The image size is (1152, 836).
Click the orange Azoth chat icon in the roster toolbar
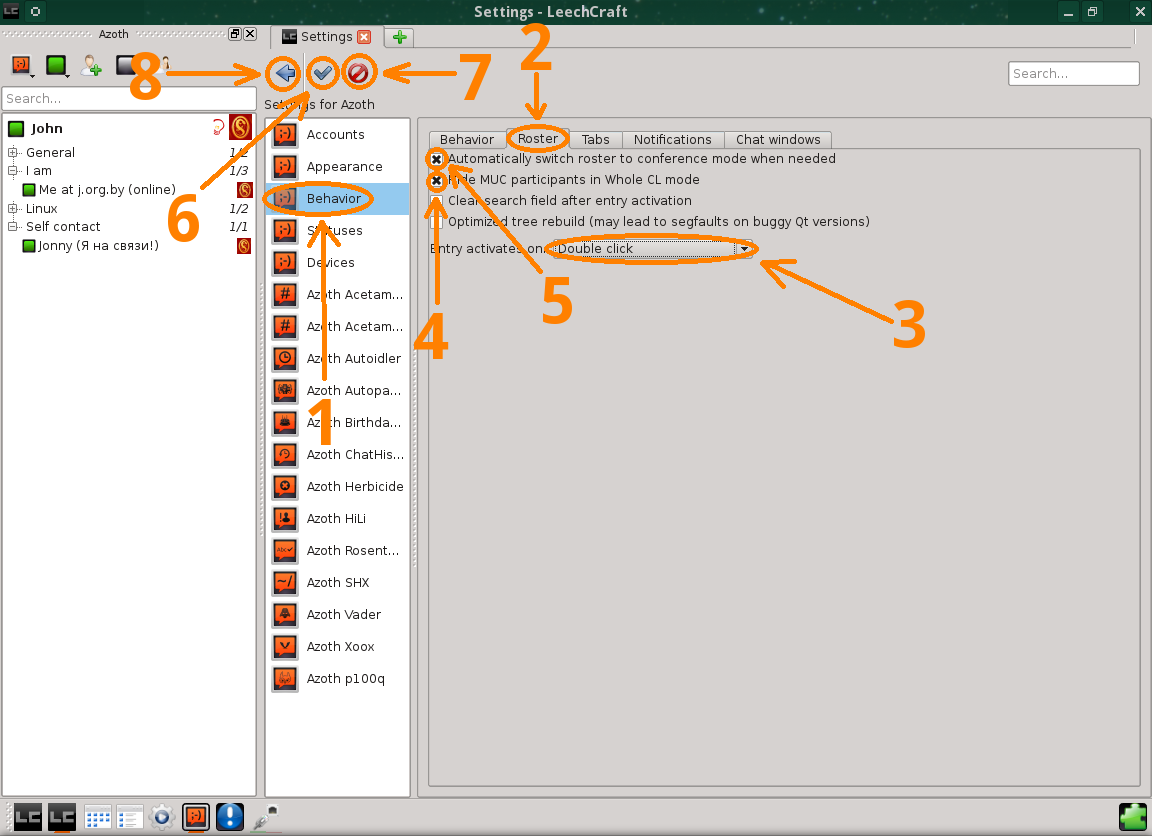tap(21, 65)
